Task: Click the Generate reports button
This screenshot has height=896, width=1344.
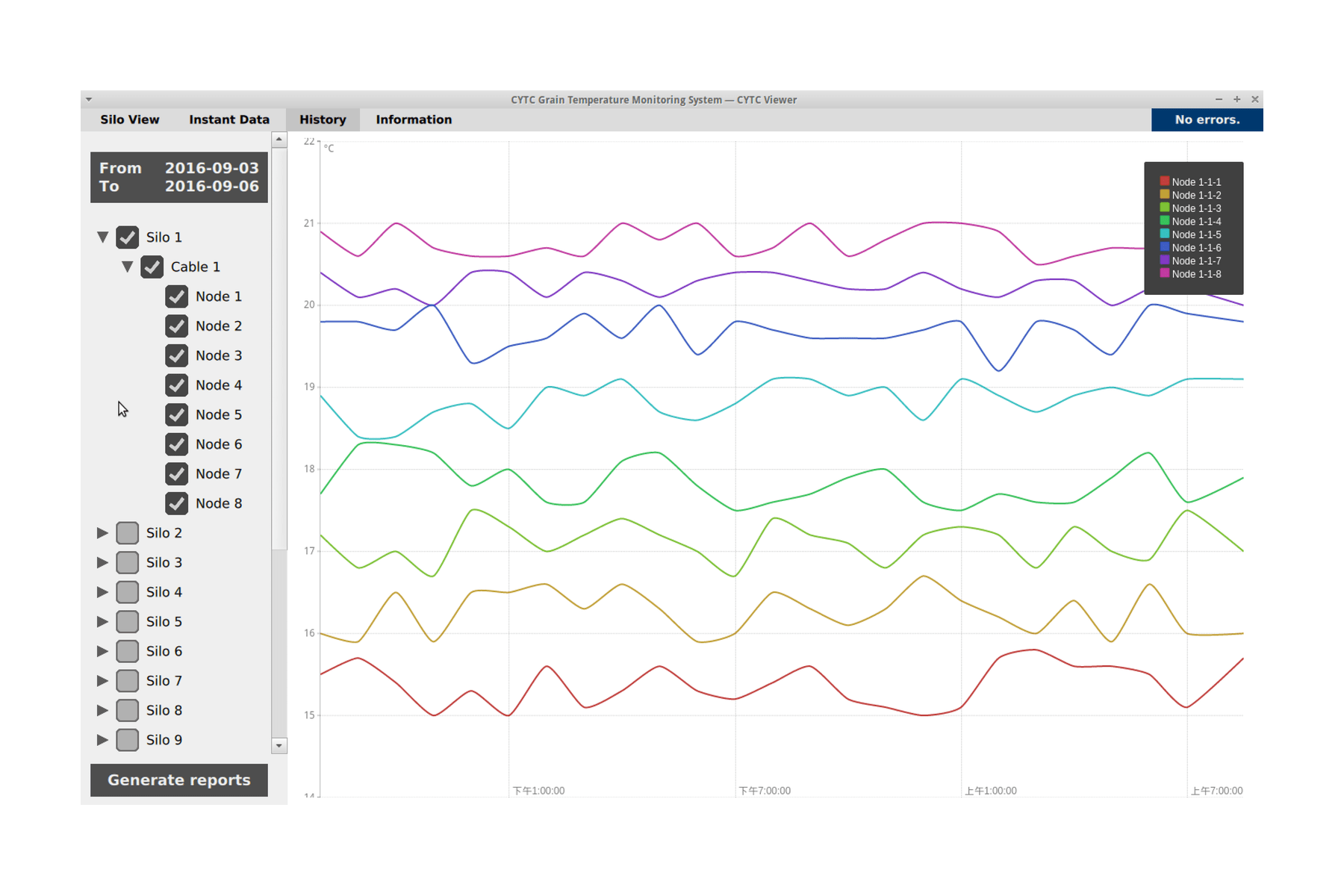Action: [x=179, y=780]
